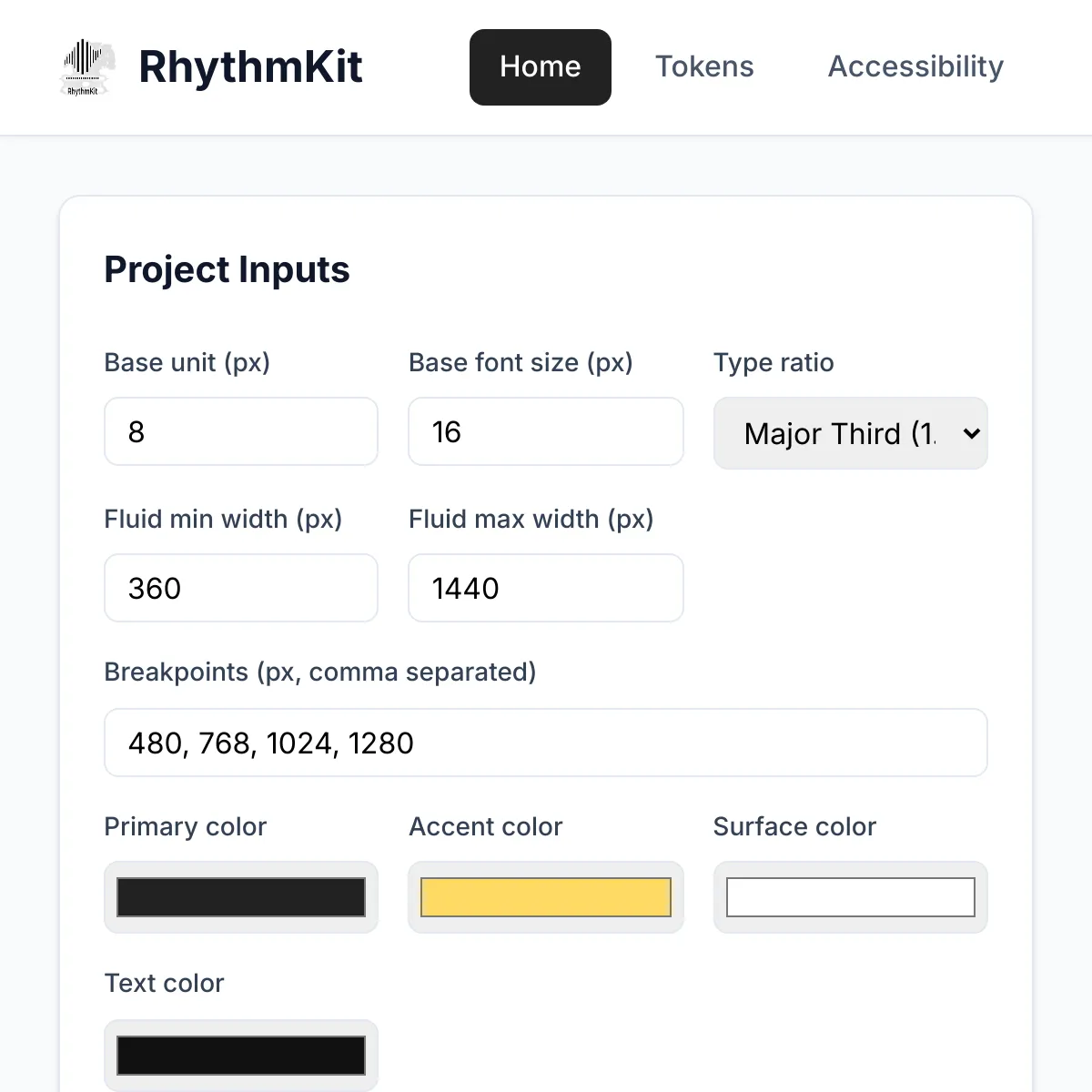The width and height of the screenshot is (1092, 1092).
Task: Switch to the Tokens tab
Action: click(704, 66)
